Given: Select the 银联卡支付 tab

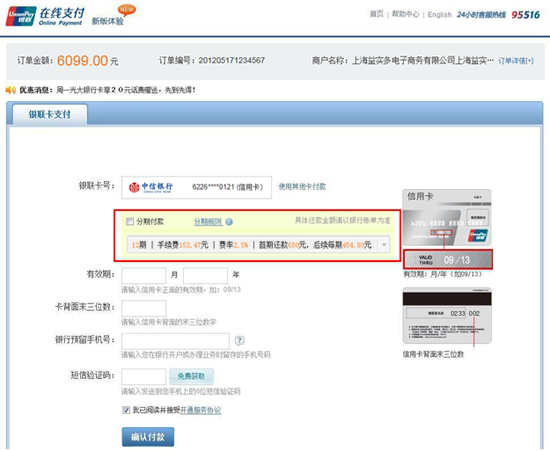Looking at the screenshot, I should click(x=50, y=114).
